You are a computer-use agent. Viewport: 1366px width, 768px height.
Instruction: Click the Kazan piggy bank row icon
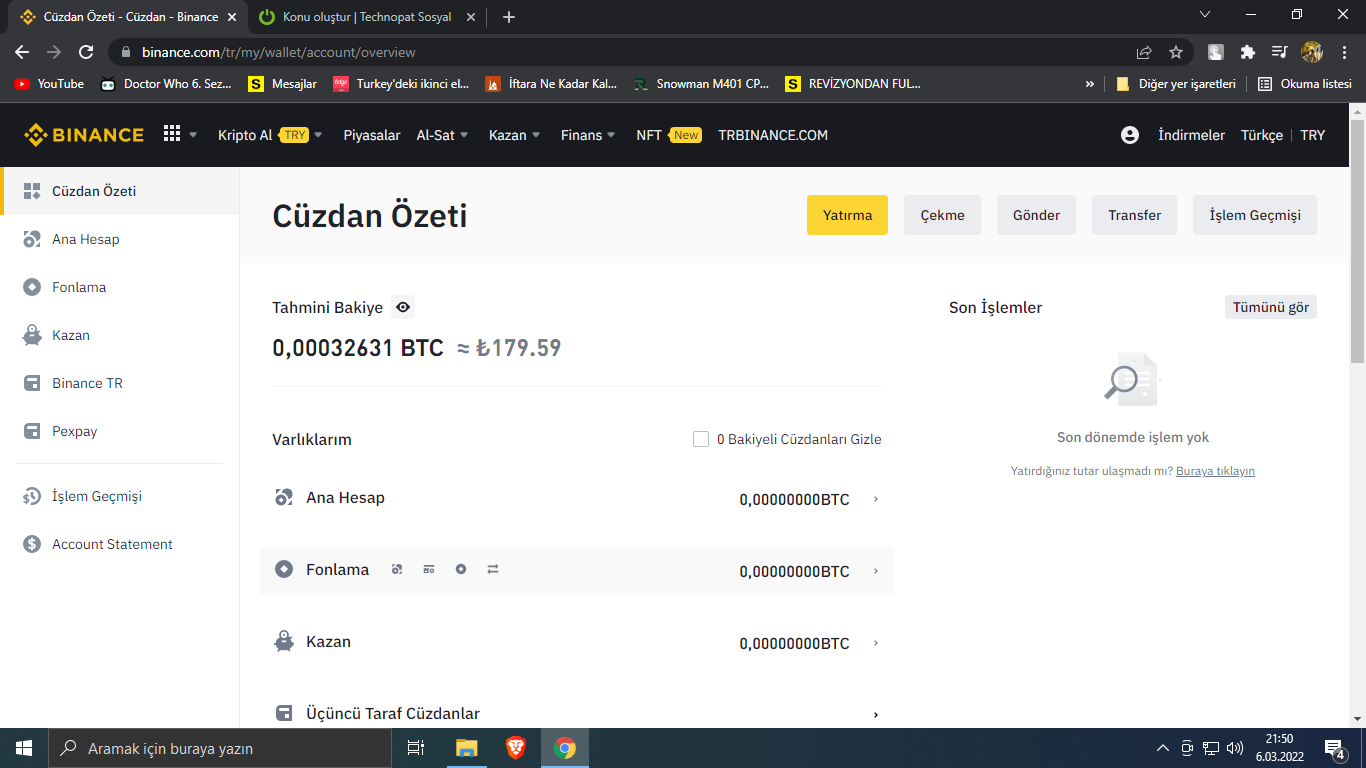coord(284,642)
